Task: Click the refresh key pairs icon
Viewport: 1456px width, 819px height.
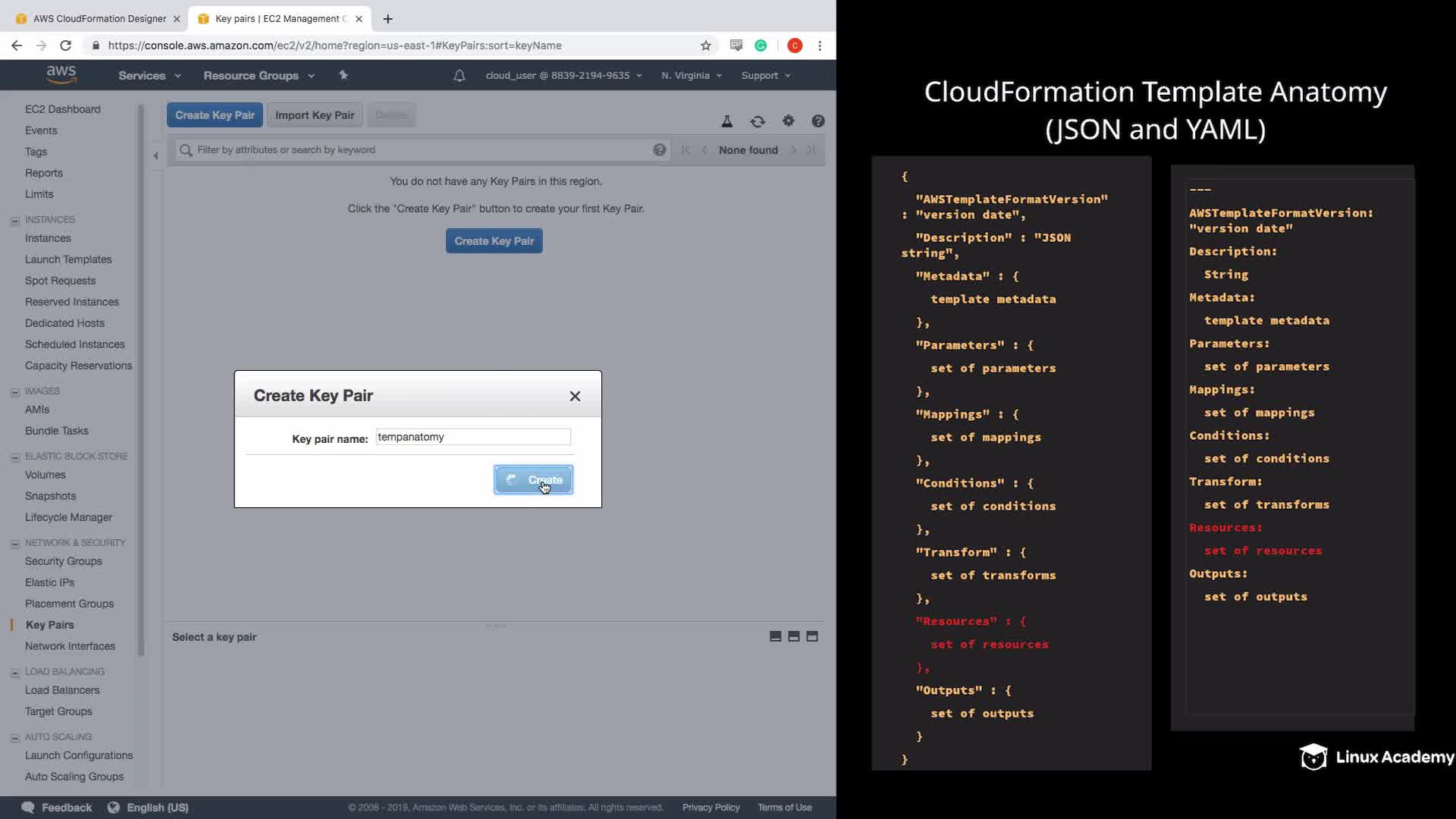Action: [x=758, y=121]
